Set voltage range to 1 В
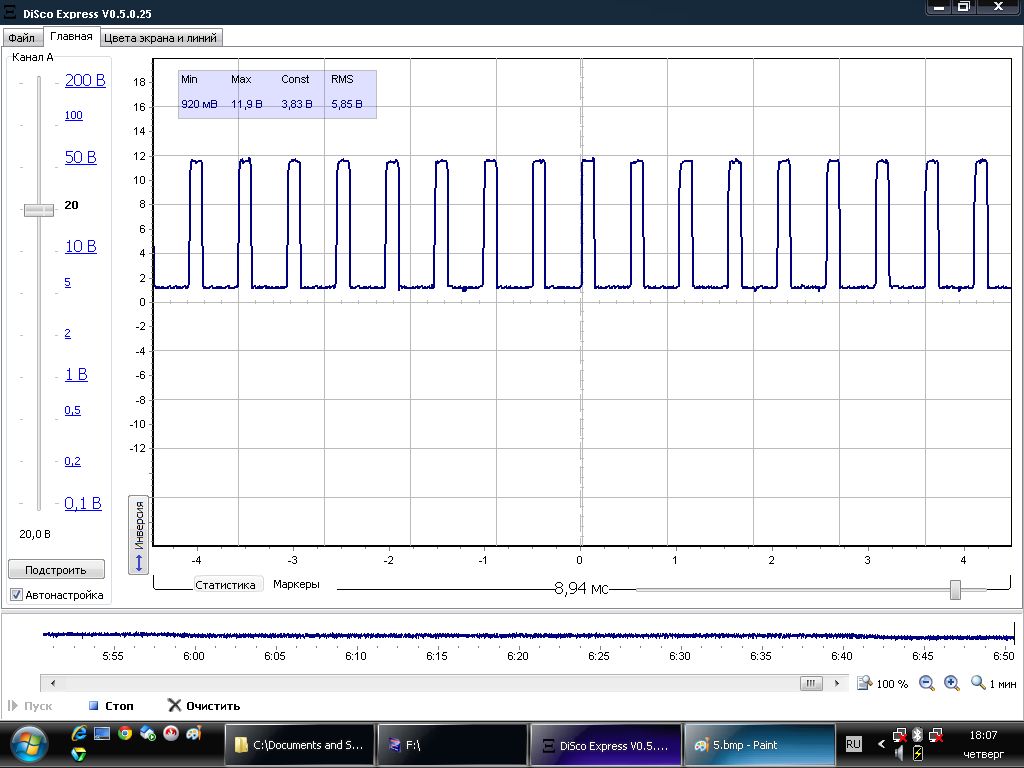 (x=76, y=374)
